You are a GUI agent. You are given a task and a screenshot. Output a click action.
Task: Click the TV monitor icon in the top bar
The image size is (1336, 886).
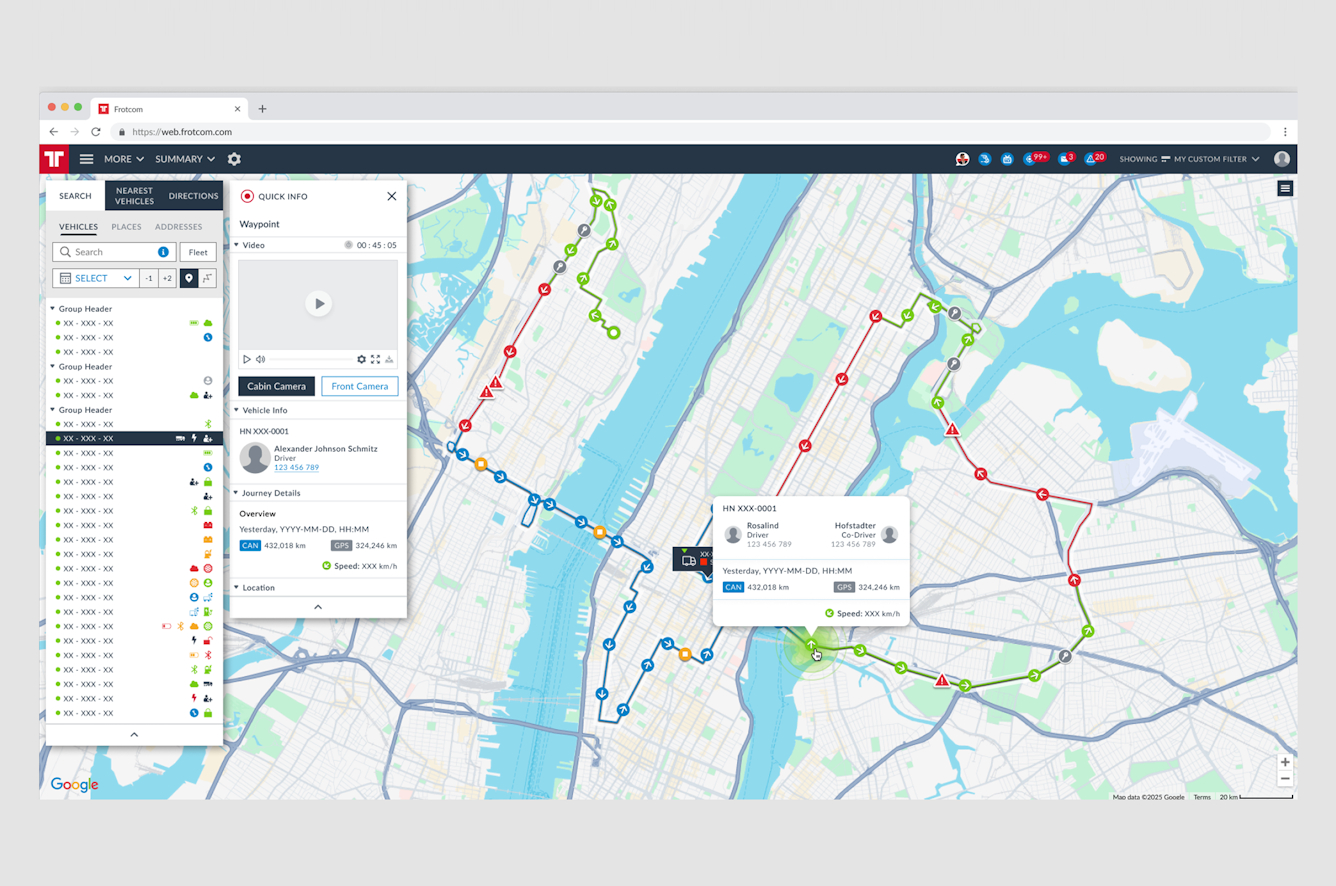coord(1007,159)
